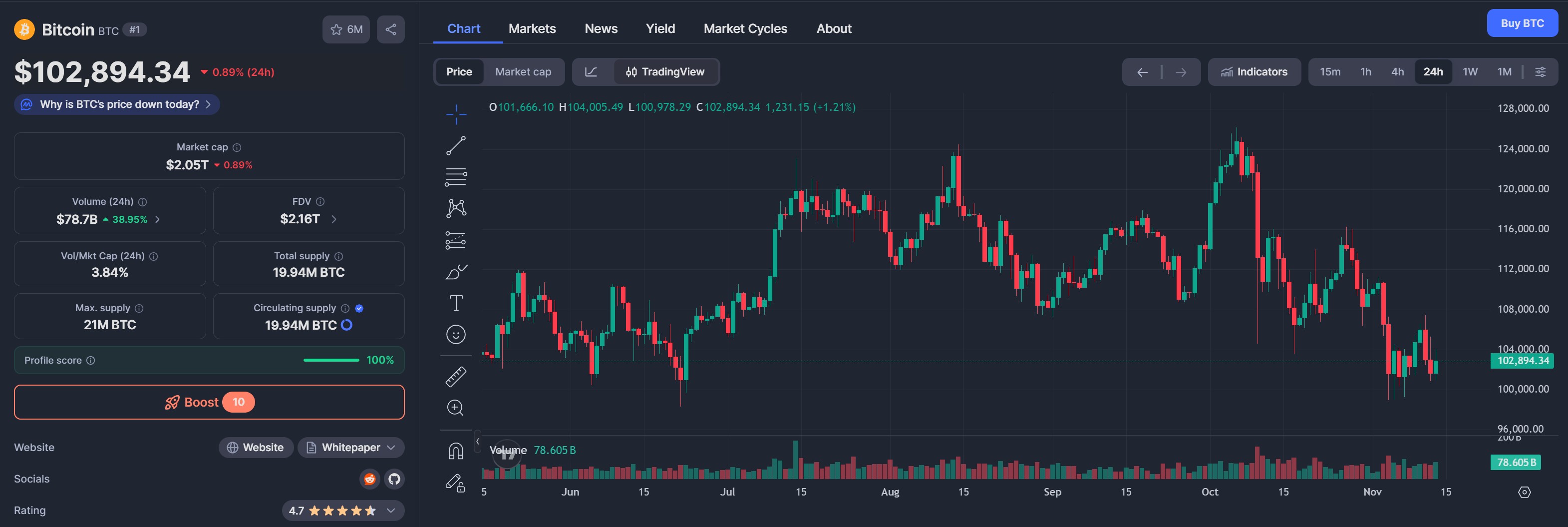
Task: Expand the 4.7 rating dropdown
Action: [391, 511]
